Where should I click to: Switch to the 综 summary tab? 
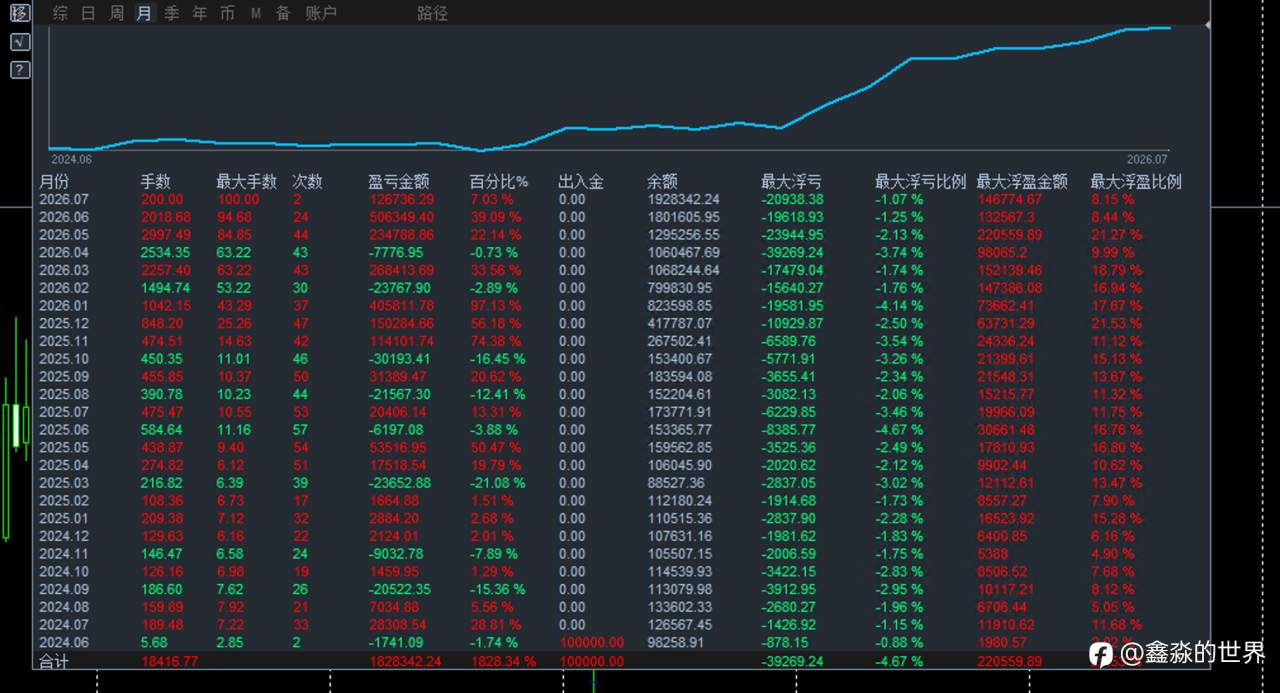(61, 13)
